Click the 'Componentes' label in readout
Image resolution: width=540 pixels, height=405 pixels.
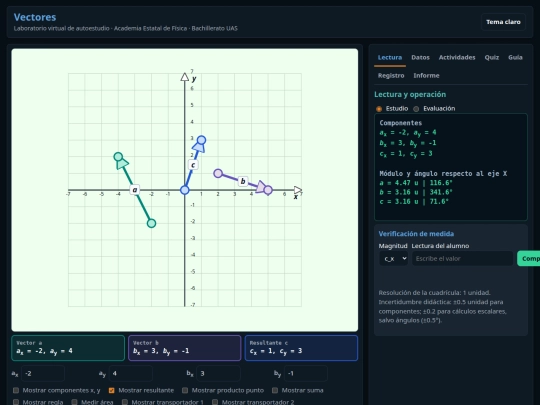401,123
